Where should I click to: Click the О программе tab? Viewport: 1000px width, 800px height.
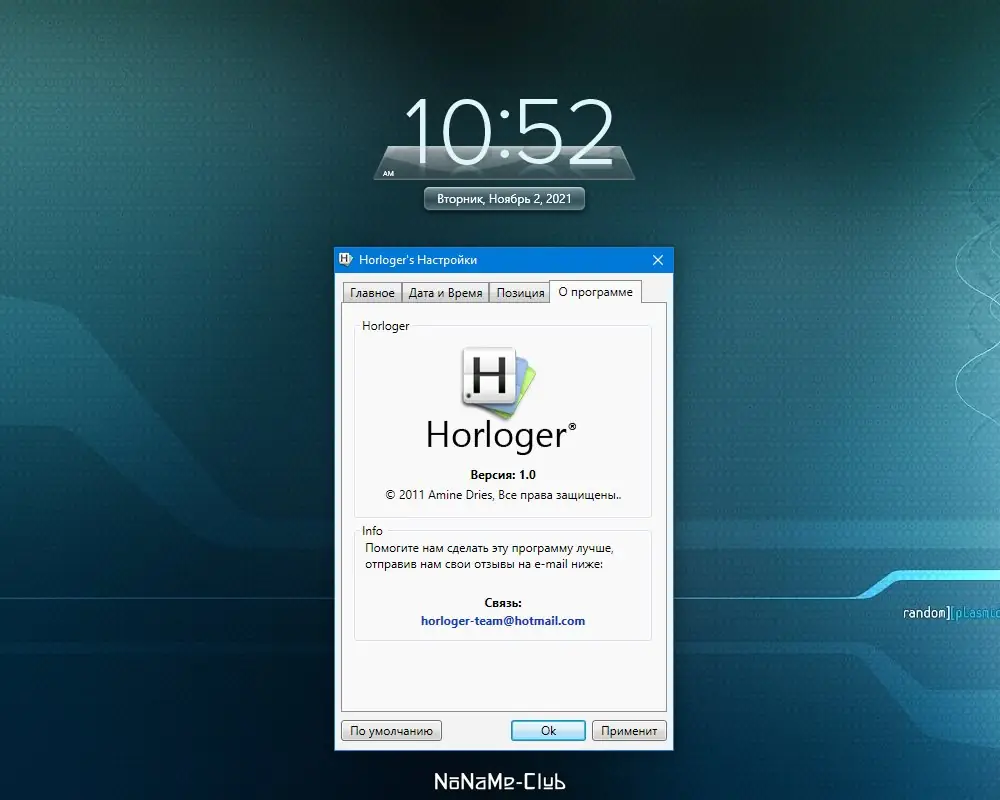click(x=595, y=292)
